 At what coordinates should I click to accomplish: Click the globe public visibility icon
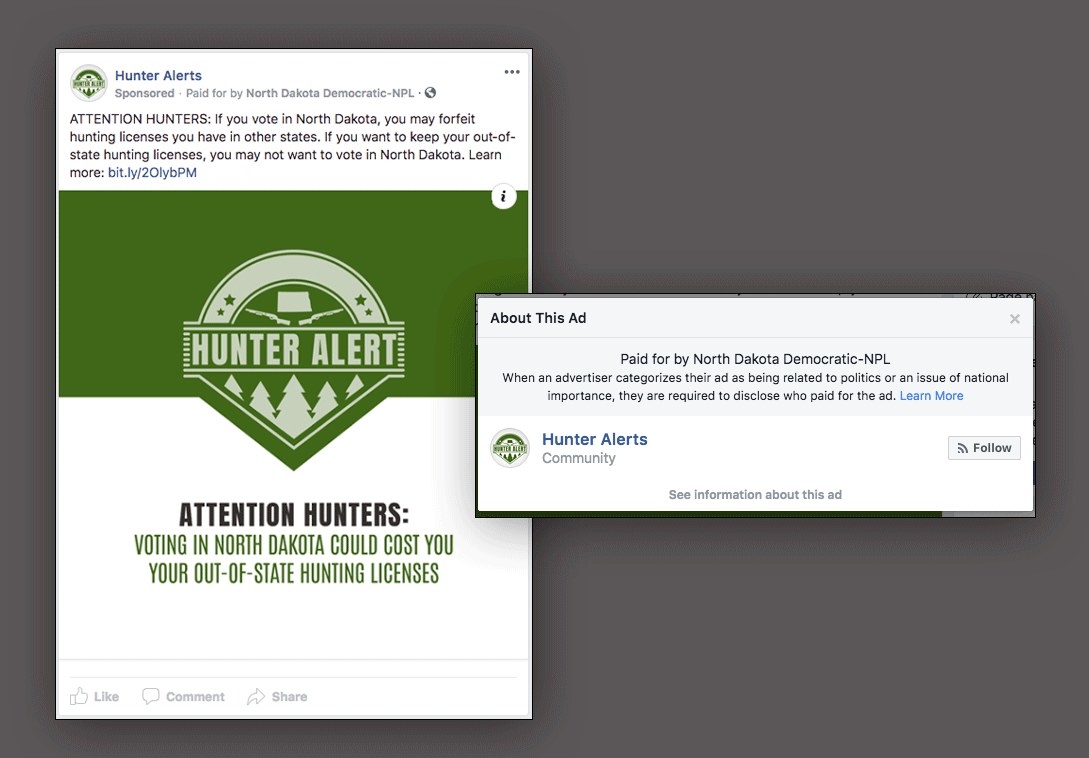431,92
